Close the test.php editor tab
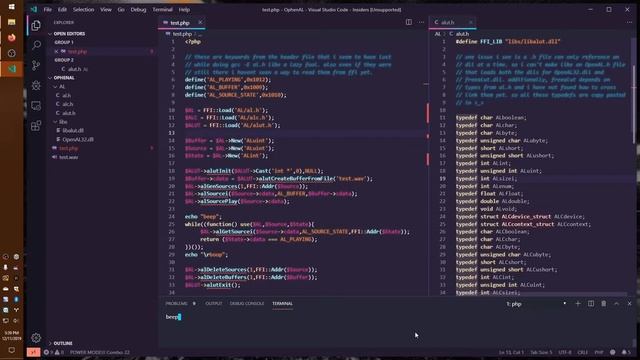The height and width of the screenshot is (360, 640). (x=200, y=22)
